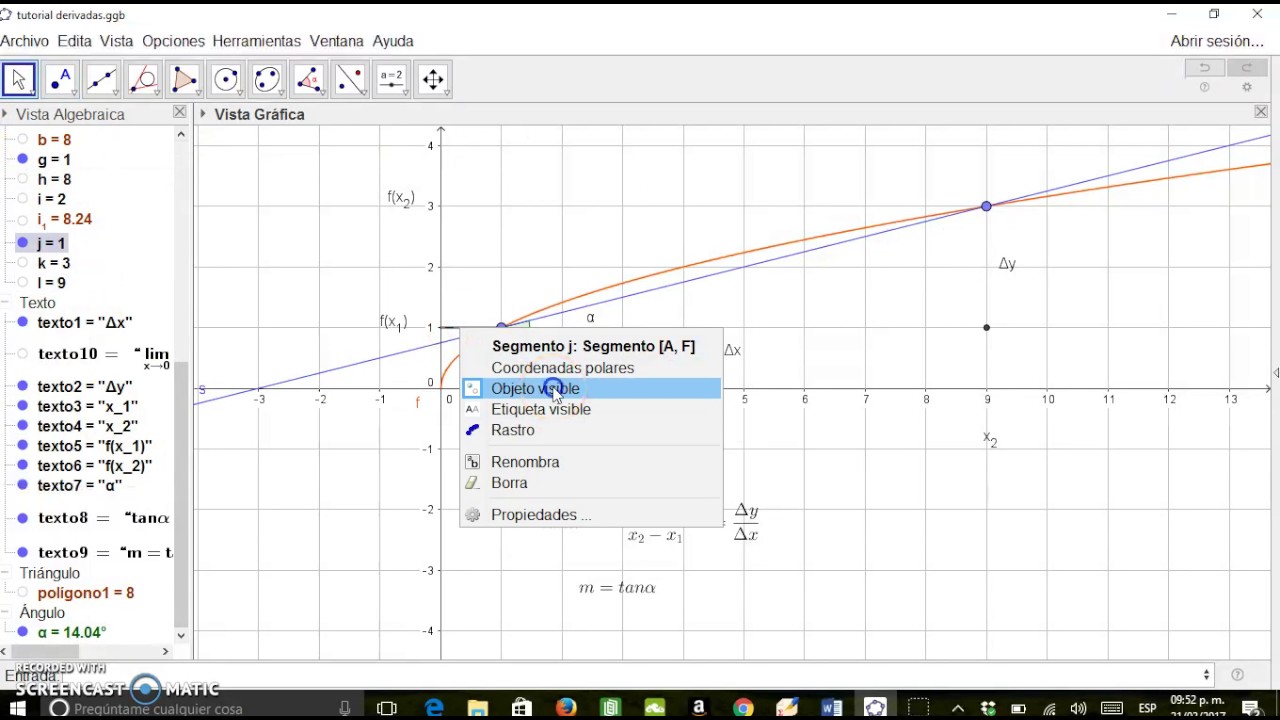Activate the Circle with center tool
Screen dimensions: 1280x720
[226, 80]
